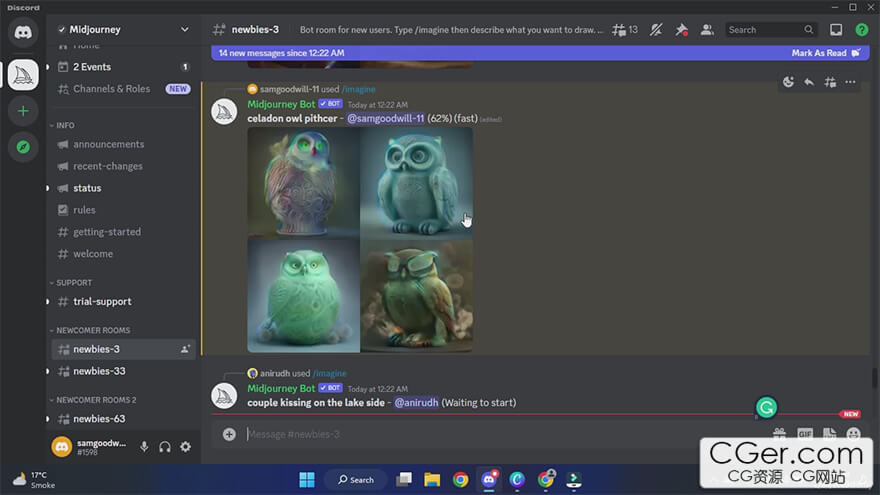Open the emoji picker
Screen dimensions: 880x495
(854, 433)
